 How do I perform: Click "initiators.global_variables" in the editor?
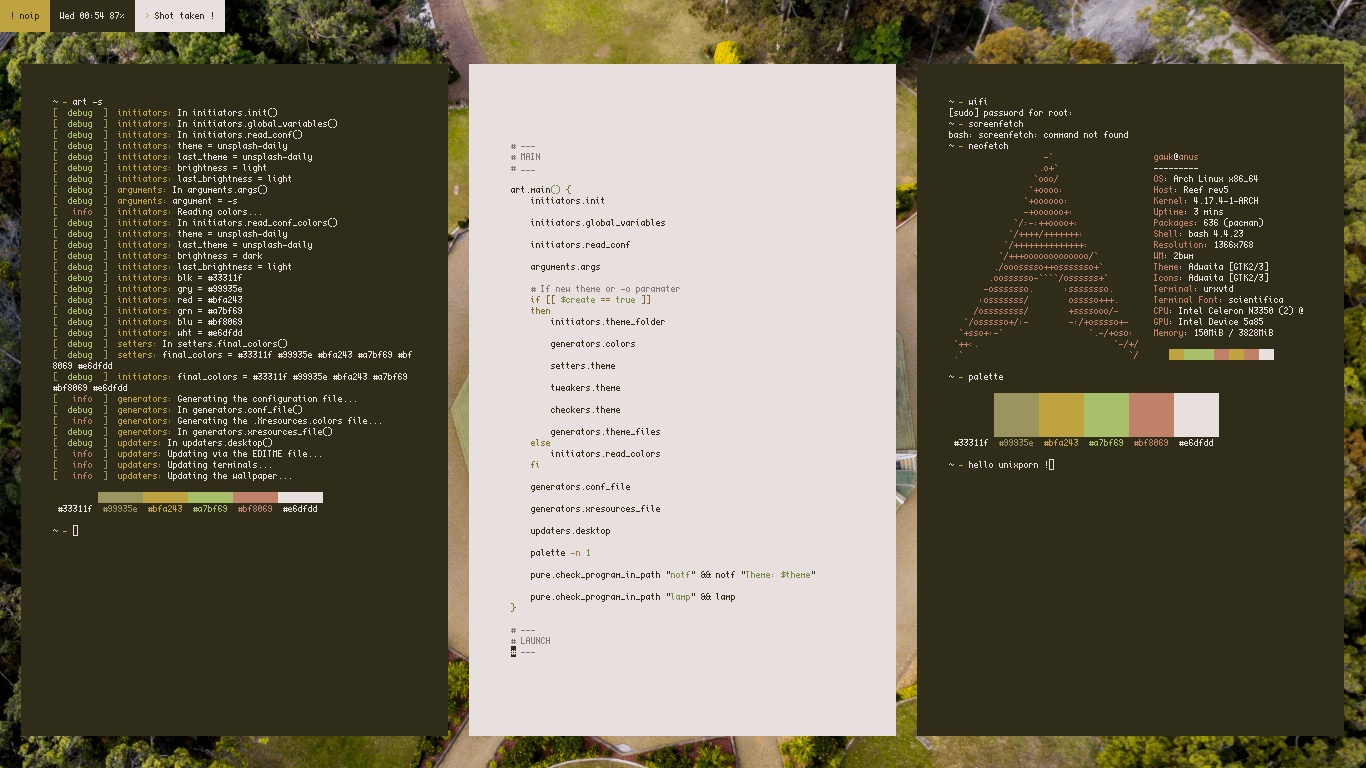598,223
